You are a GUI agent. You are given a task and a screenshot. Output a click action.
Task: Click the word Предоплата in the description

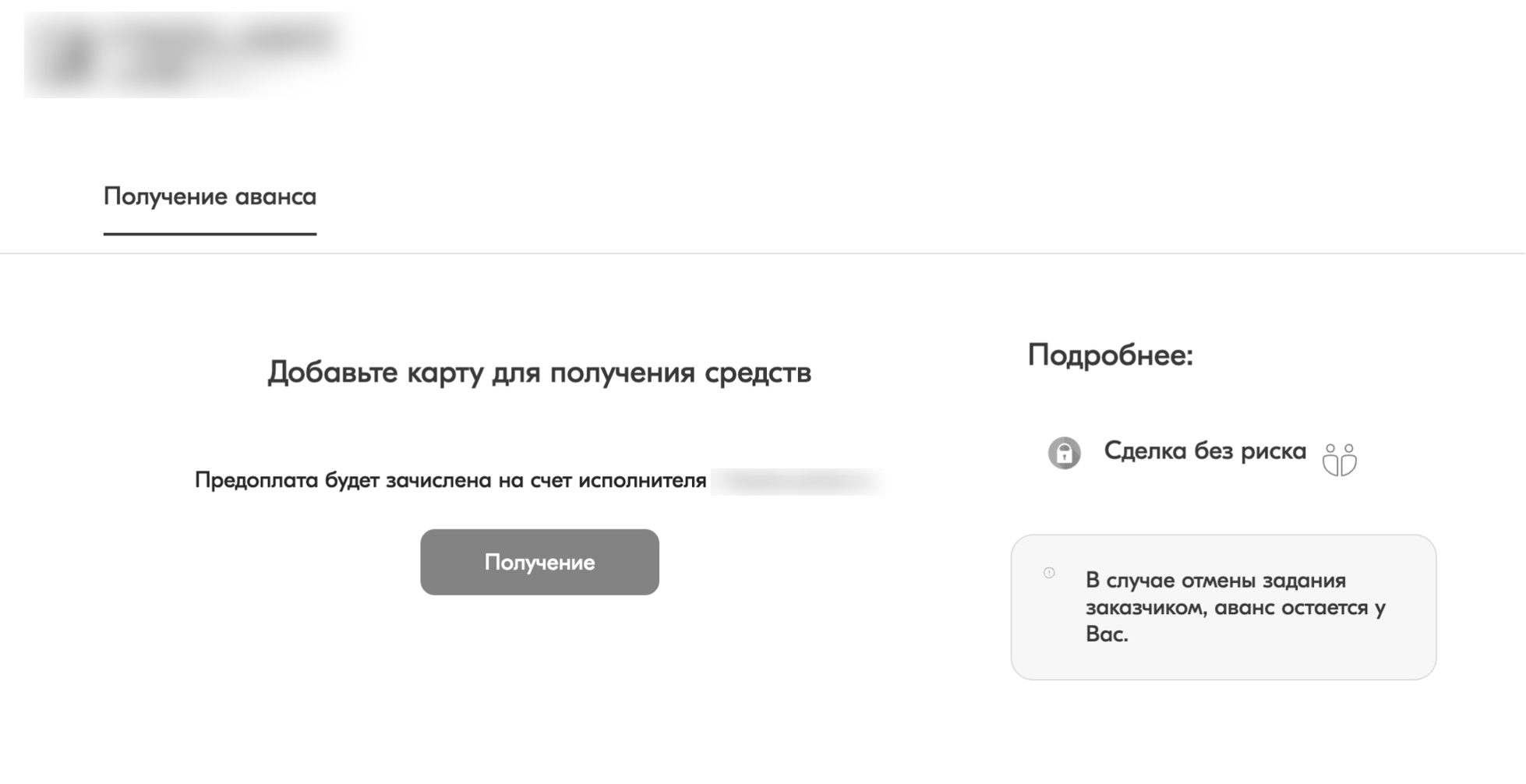coord(256,480)
